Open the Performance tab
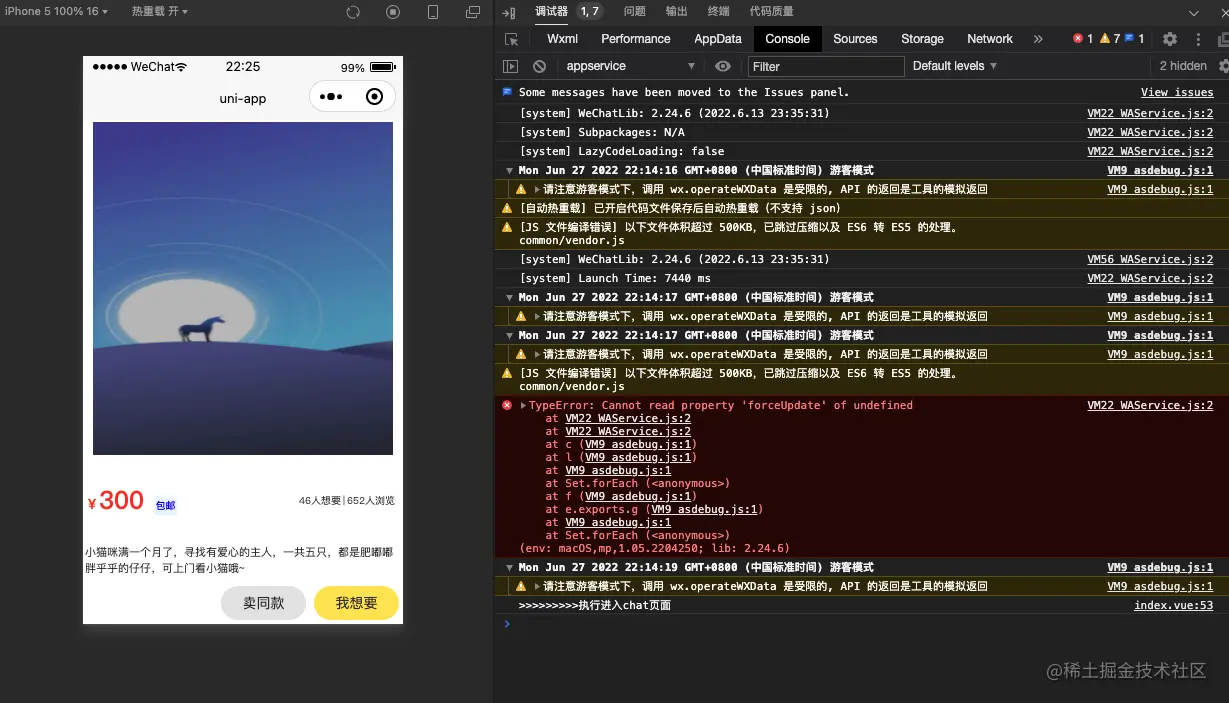 635,39
